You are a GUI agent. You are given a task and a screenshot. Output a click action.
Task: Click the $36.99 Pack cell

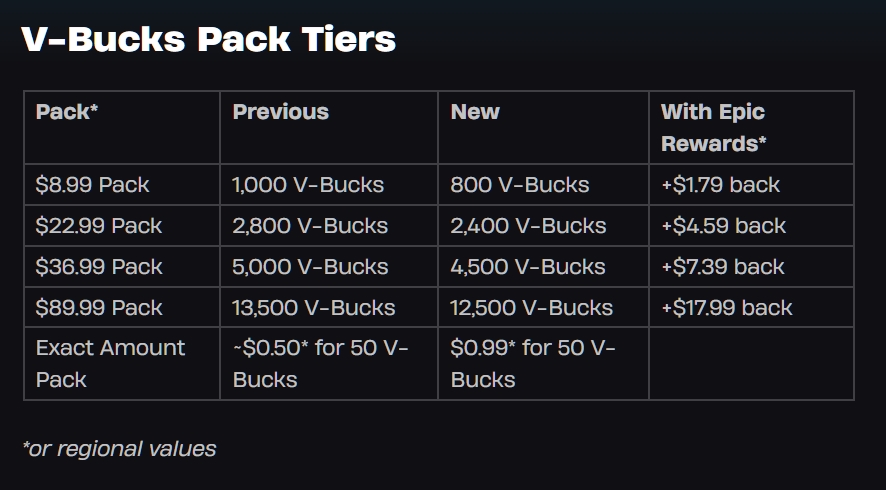pos(98,267)
